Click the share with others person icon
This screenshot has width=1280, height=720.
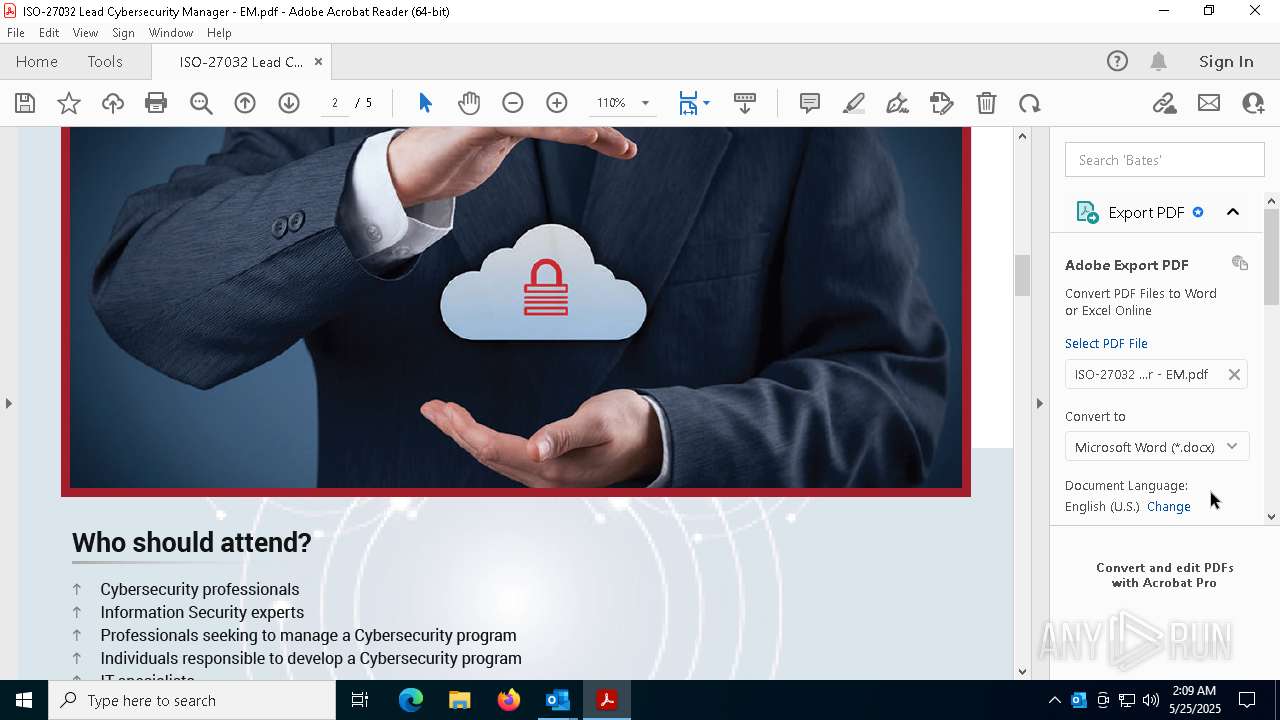1253,103
